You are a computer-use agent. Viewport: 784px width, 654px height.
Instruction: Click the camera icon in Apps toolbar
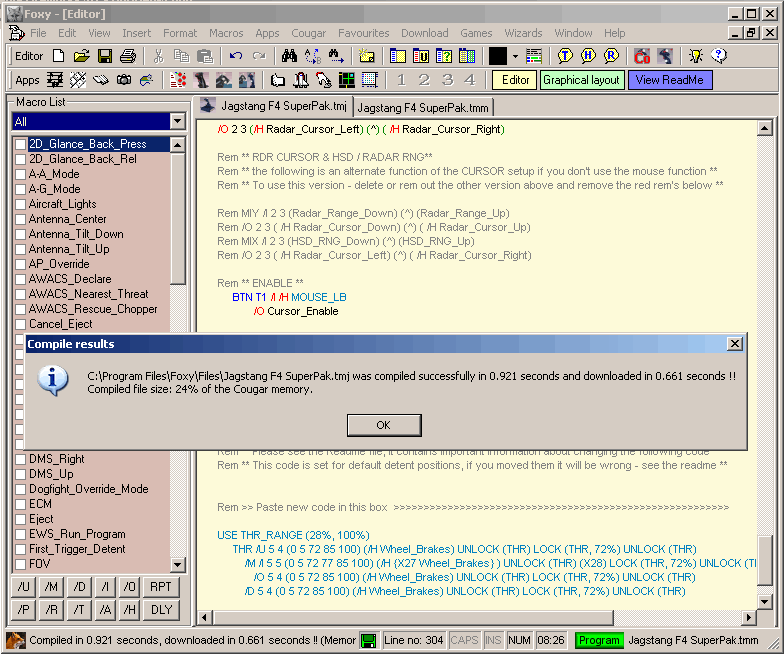point(124,80)
